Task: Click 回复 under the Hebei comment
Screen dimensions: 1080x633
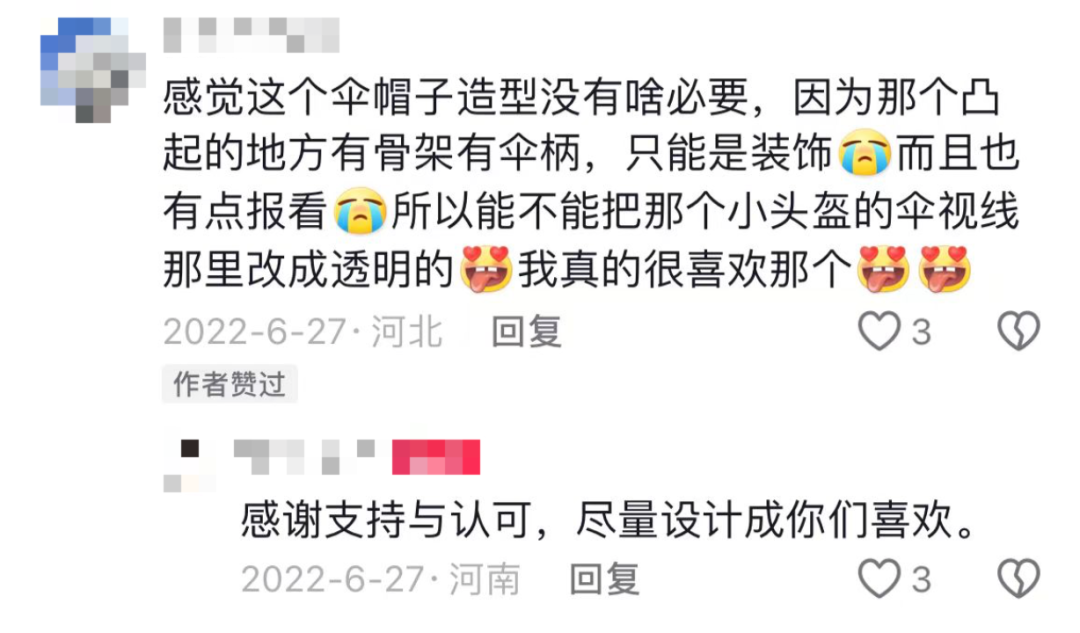Action: click(527, 332)
